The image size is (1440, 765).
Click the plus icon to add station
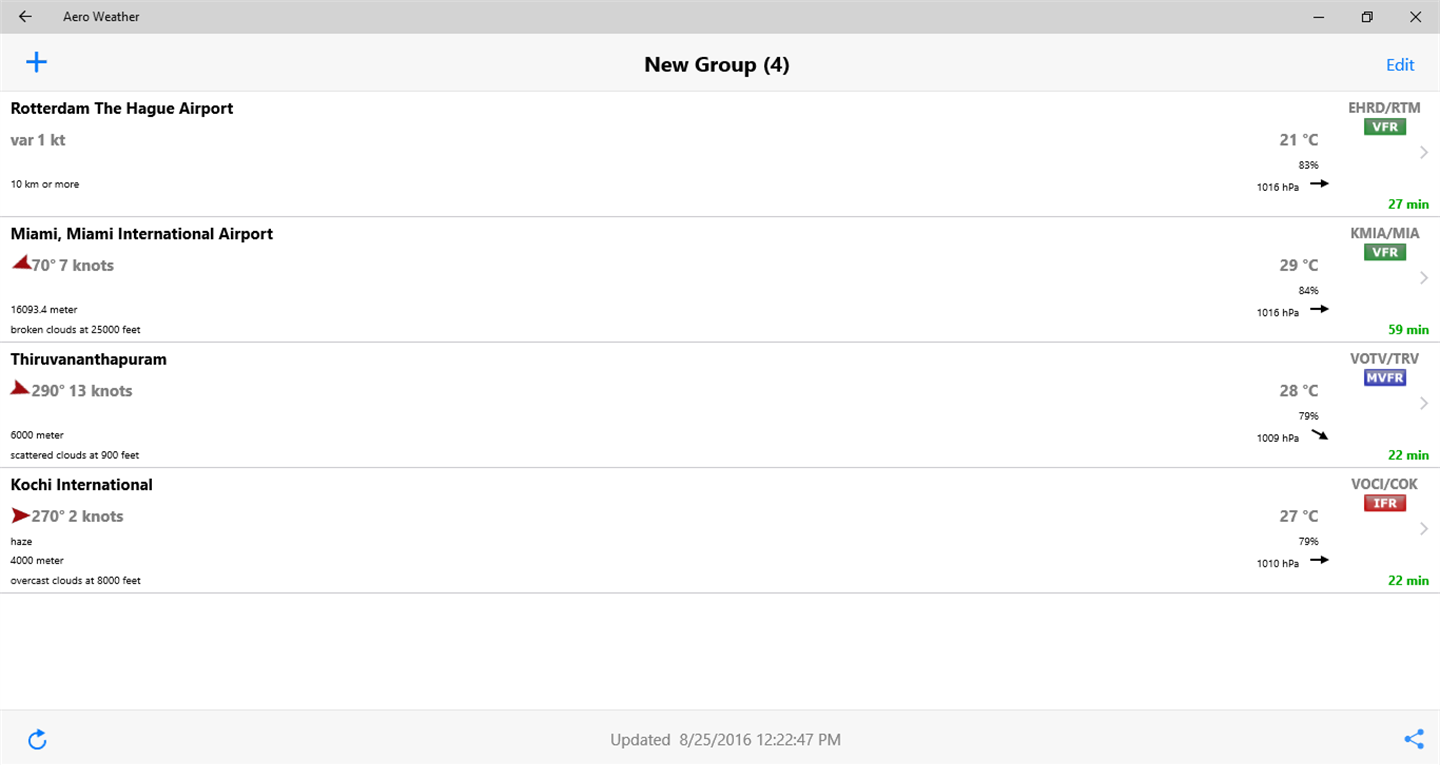(36, 63)
